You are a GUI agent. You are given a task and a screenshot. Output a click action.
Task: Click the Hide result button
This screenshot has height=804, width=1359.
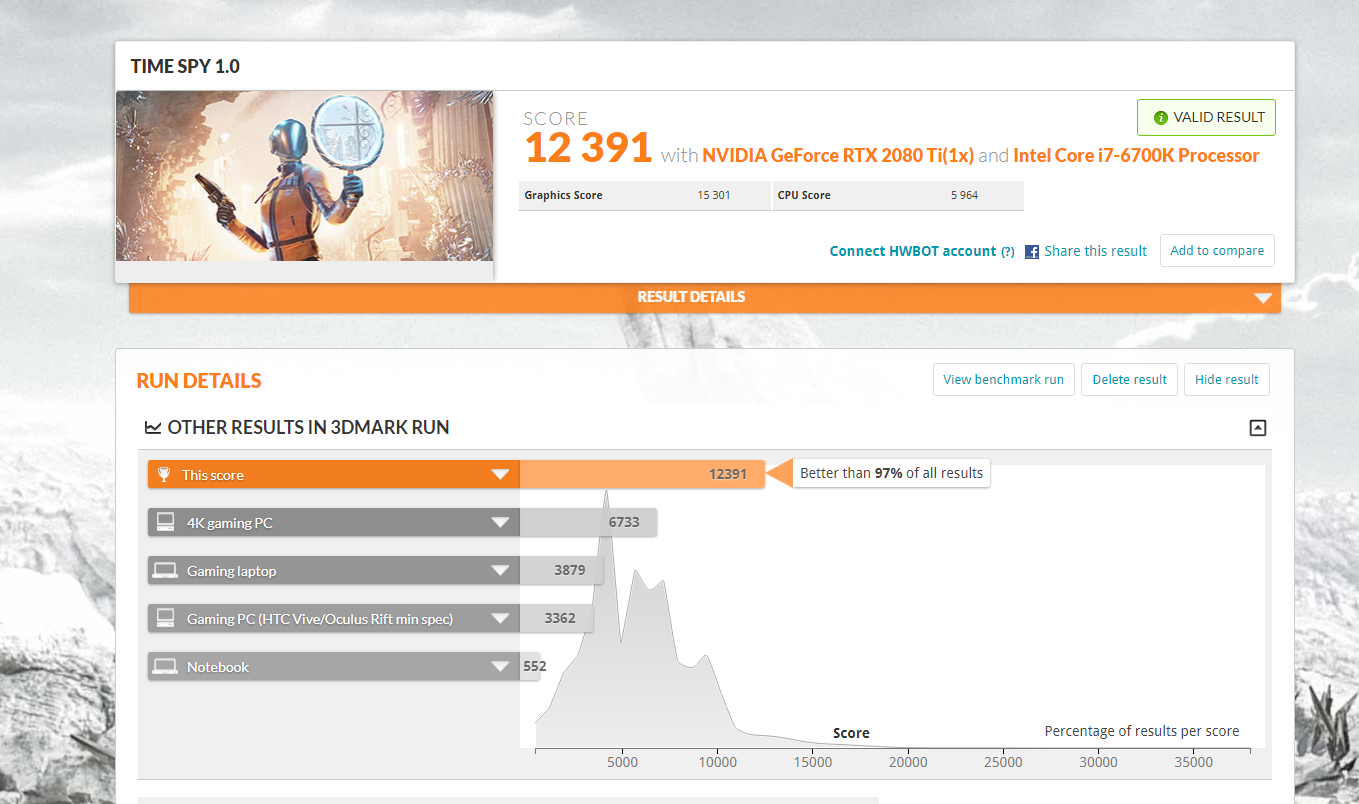point(1226,380)
